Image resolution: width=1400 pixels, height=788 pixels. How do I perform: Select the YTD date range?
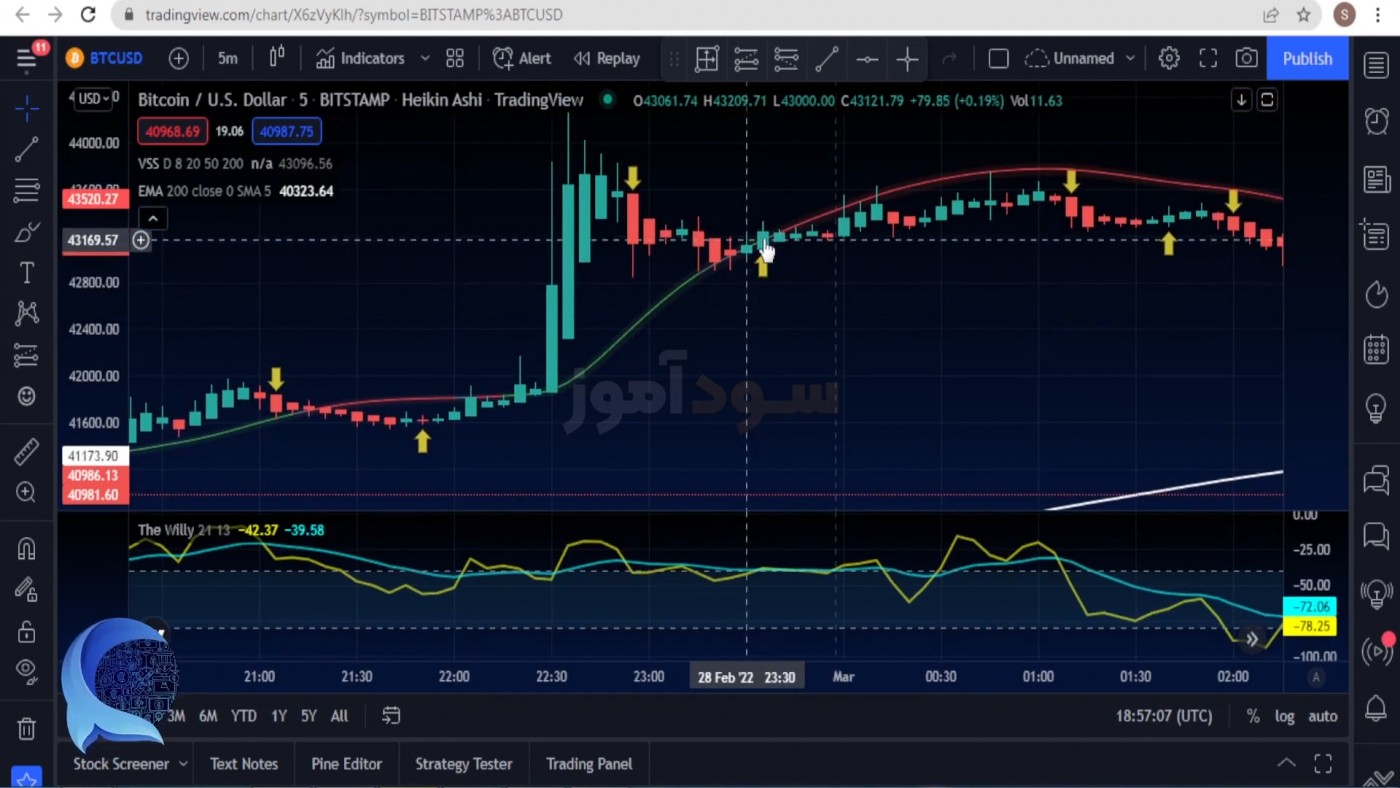(x=244, y=716)
